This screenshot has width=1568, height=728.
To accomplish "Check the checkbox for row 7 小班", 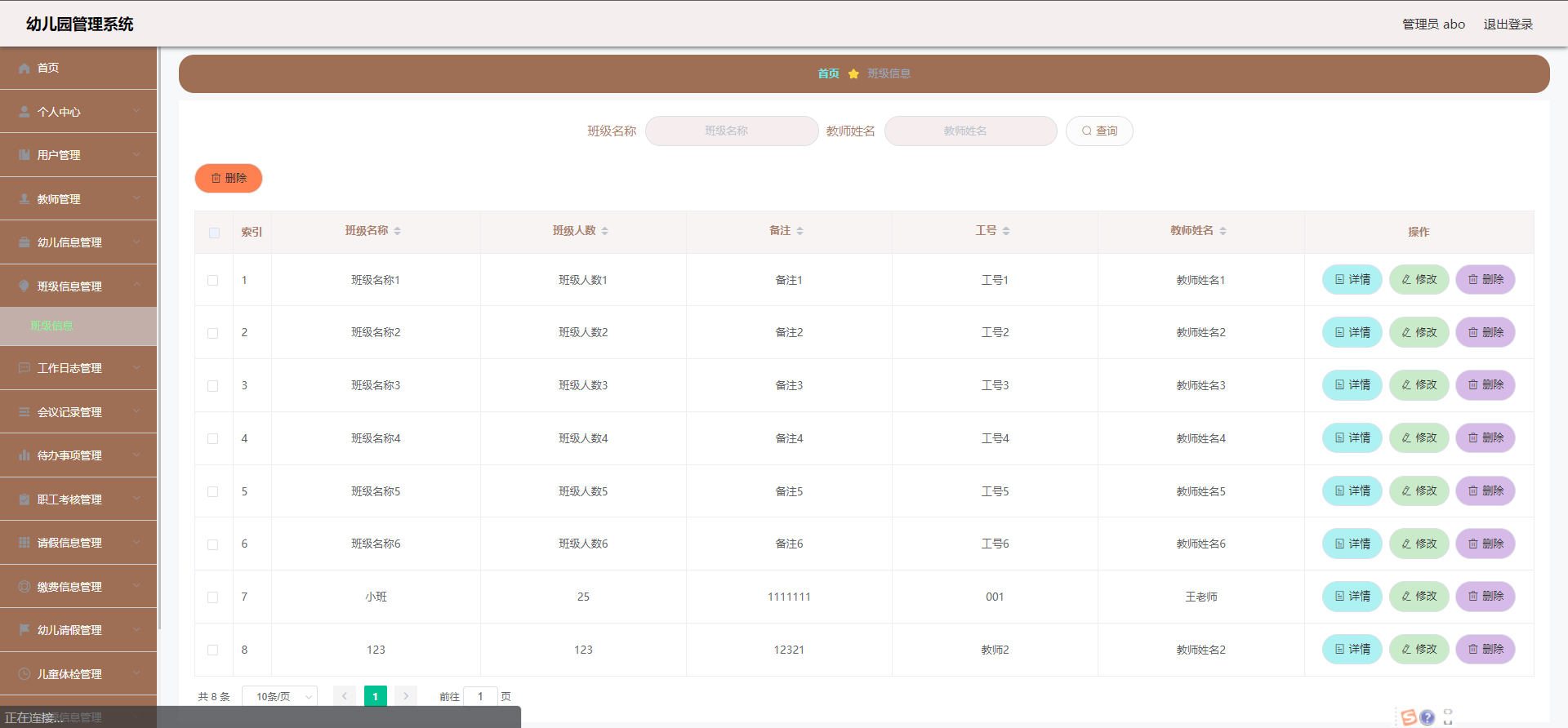I will coord(213,597).
